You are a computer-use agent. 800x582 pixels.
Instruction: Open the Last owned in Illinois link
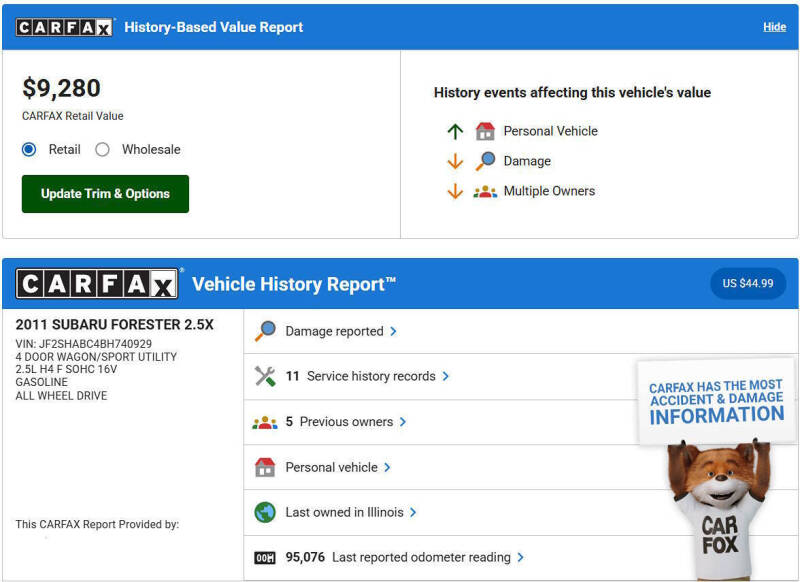[x=344, y=512]
